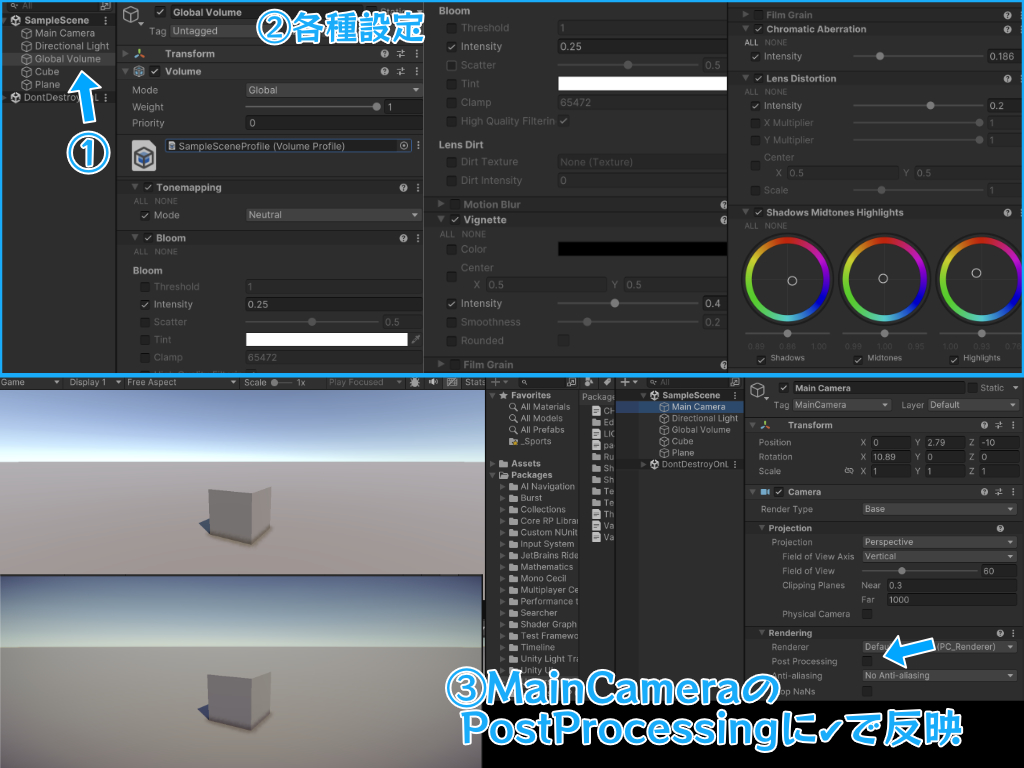Viewport: 1024px width, 768px height.
Task: Open the No Anti-aliasing dropdown
Action: click(x=939, y=675)
